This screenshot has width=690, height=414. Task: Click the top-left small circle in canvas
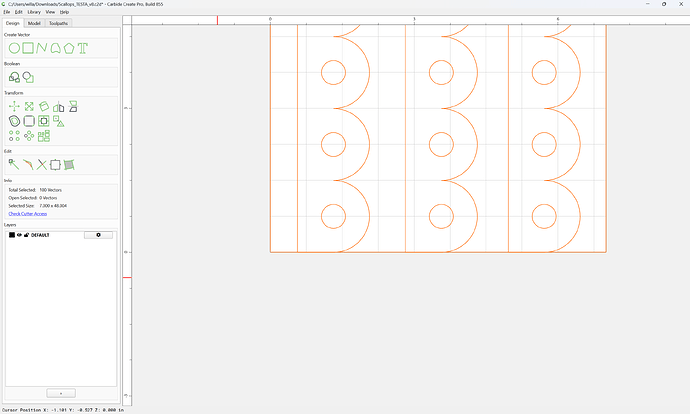click(x=333, y=72)
